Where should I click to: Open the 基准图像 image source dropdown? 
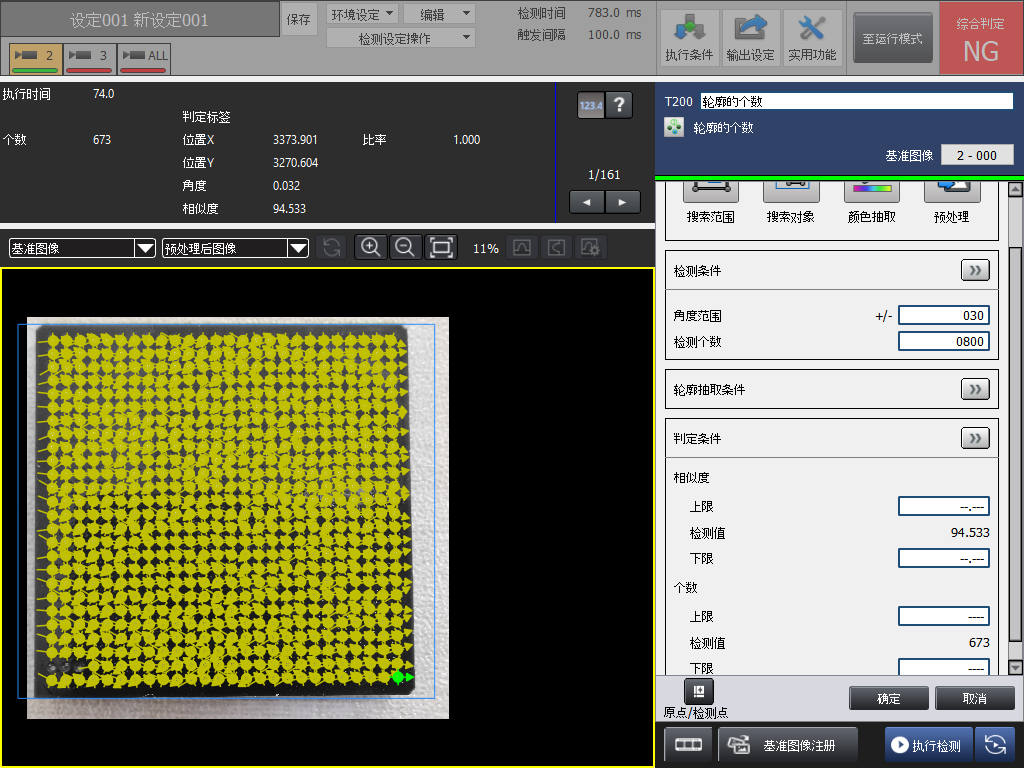pos(82,248)
